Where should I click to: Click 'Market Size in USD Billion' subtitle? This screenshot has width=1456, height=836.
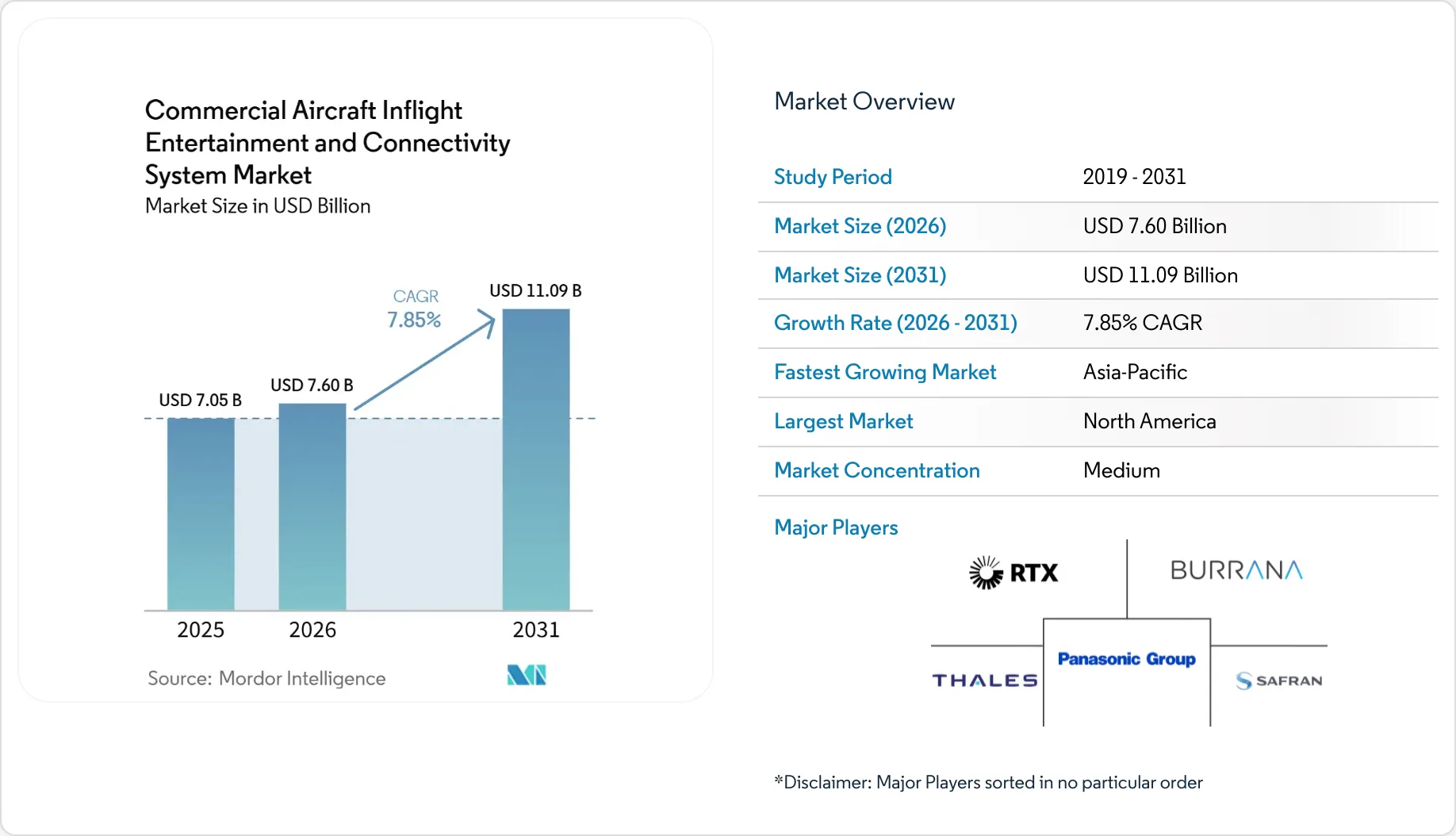258,206
